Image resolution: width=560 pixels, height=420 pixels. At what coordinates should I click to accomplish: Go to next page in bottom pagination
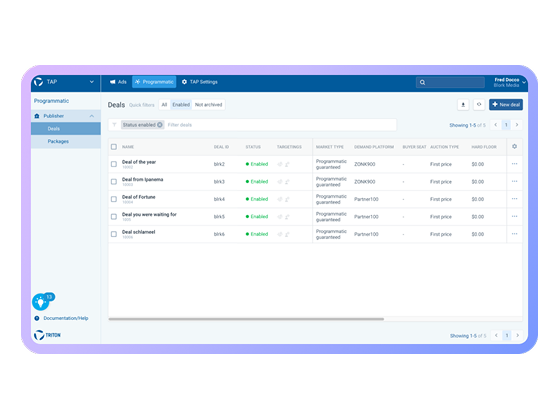517,335
